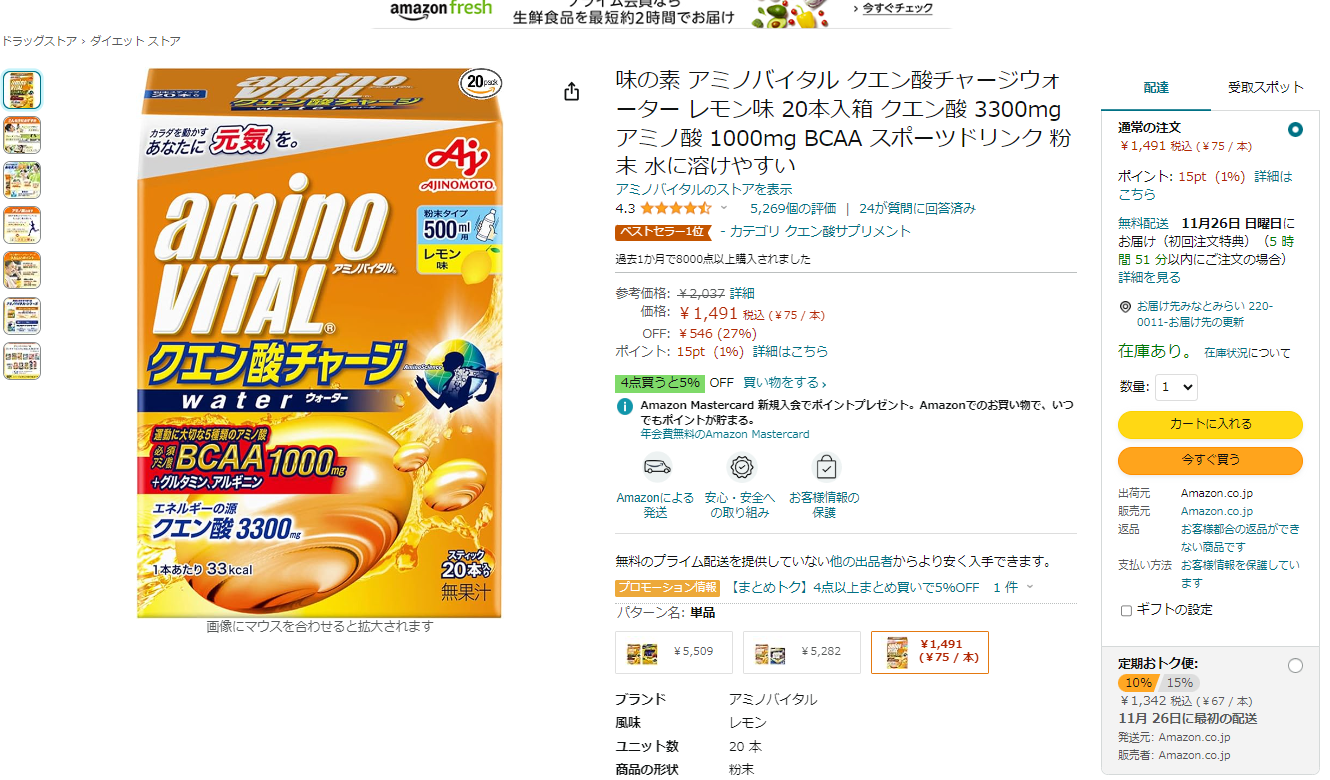This screenshot has width=1330, height=780.
Task: Click the 今すぐ買う button
Action: tap(1210, 460)
